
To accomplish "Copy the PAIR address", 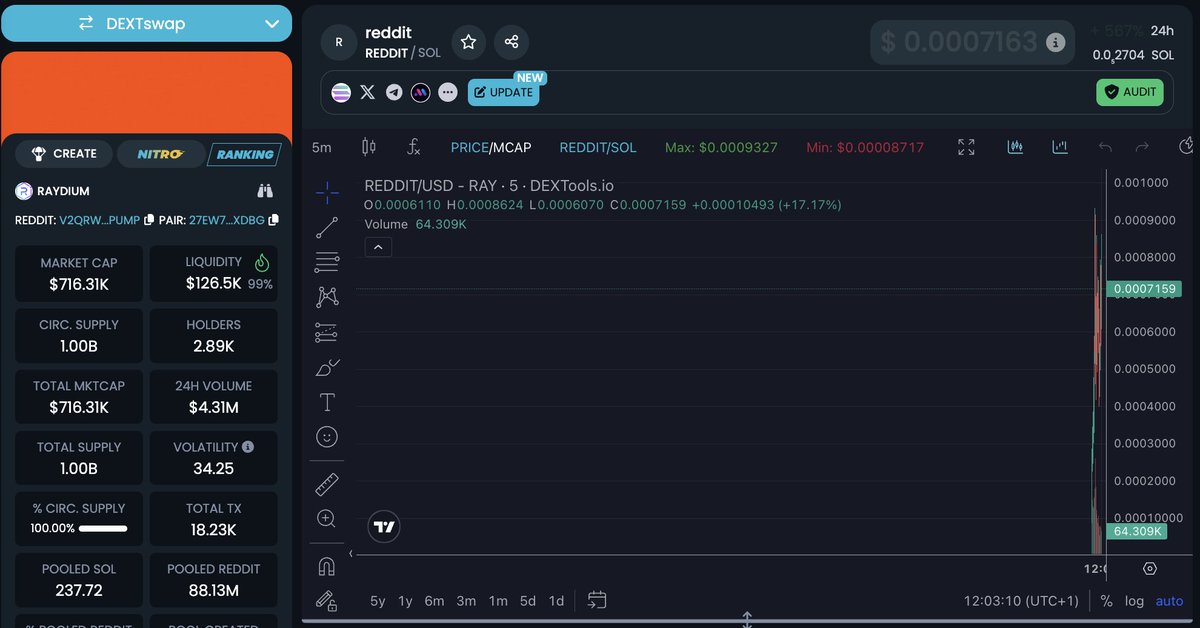I will (273, 219).
